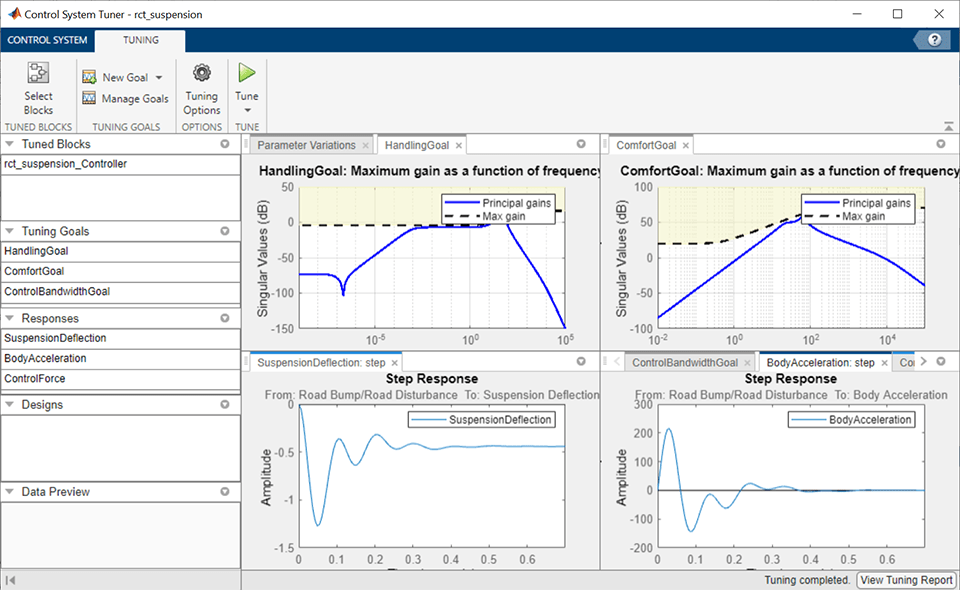The height and width of the screenshot is (590, 960).
Task: Select the Parameter Variations tab
Action: point(306,145)
